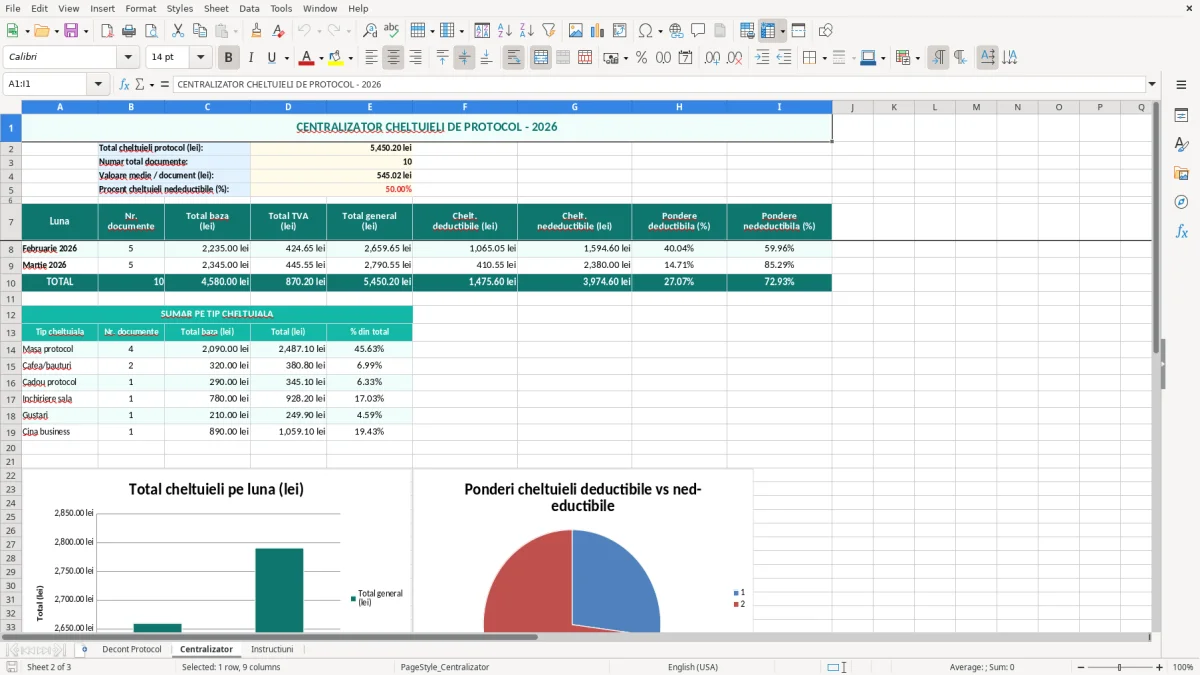Expand the formula bar dropdown
This screenshot has width=1200, height=675.
pyautogui.click(x=1152, y=85)
